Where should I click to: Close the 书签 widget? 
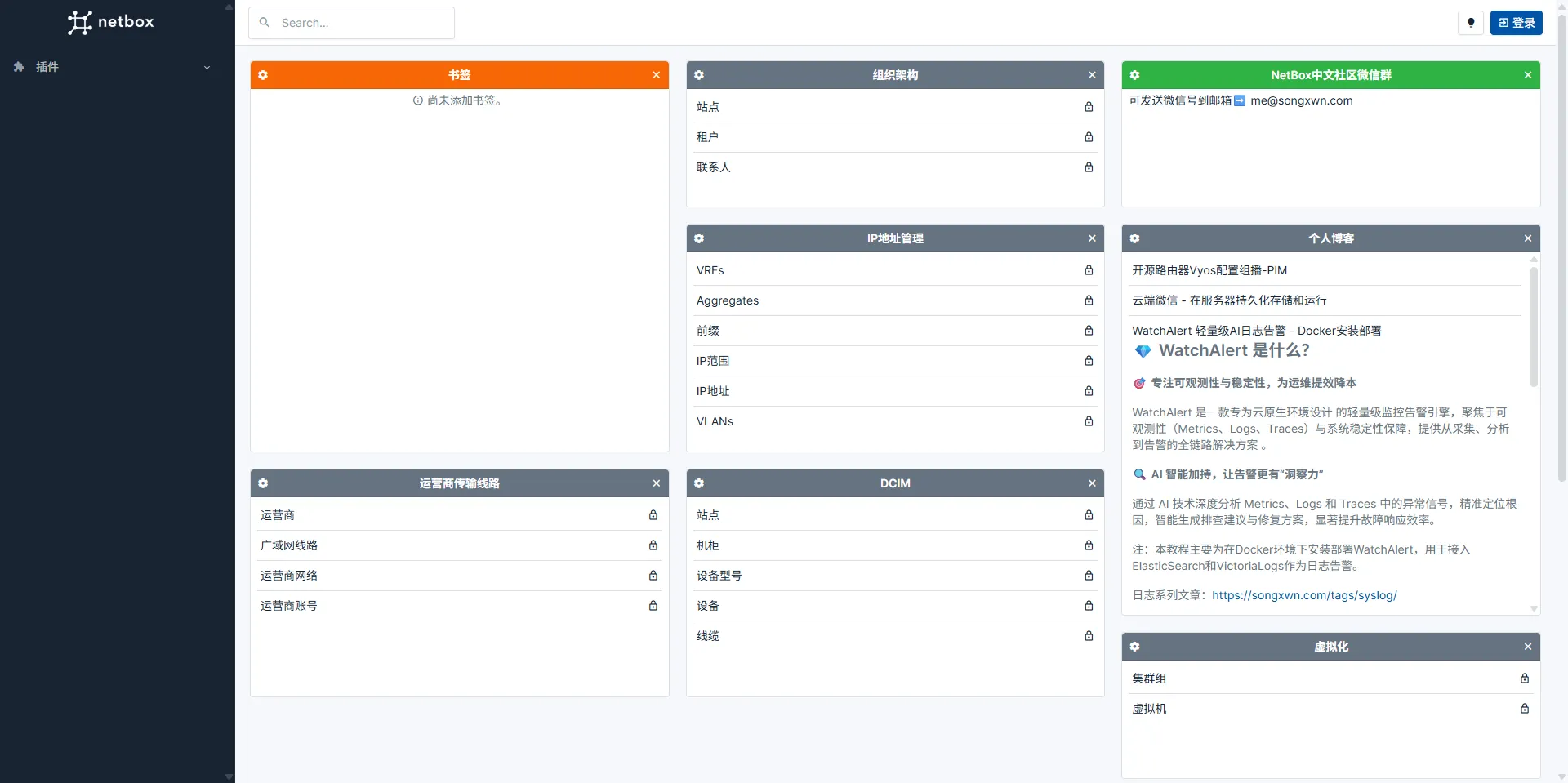pos(657,75)
